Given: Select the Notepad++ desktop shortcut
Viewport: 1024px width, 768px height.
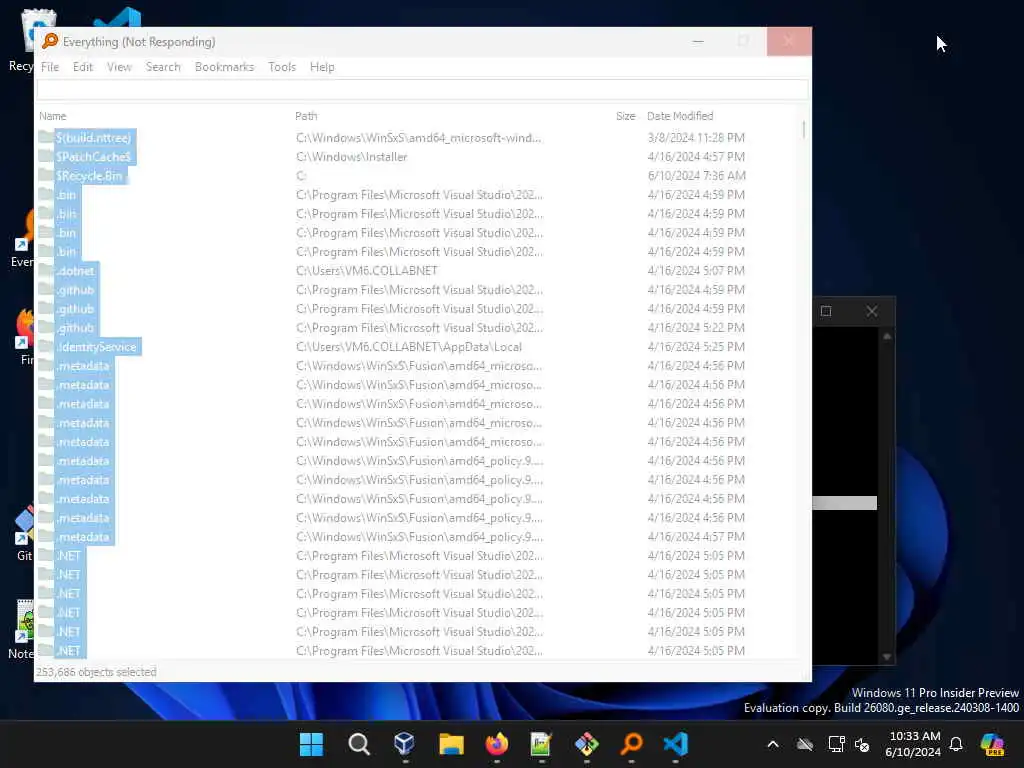Looking at the screenshot, I should [x=21, y=630].
